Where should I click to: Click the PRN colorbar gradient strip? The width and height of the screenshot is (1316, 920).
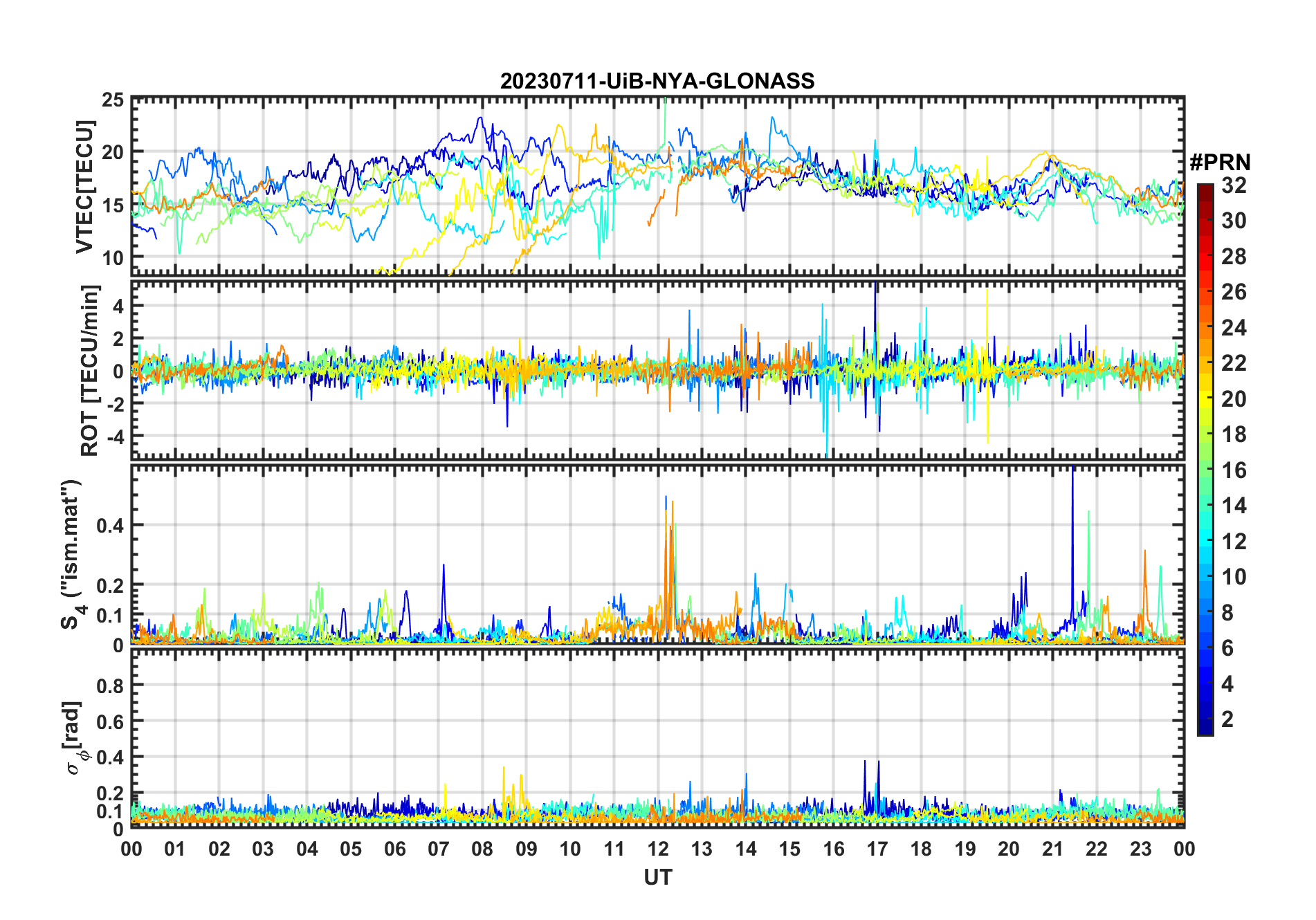(1205, 459)
